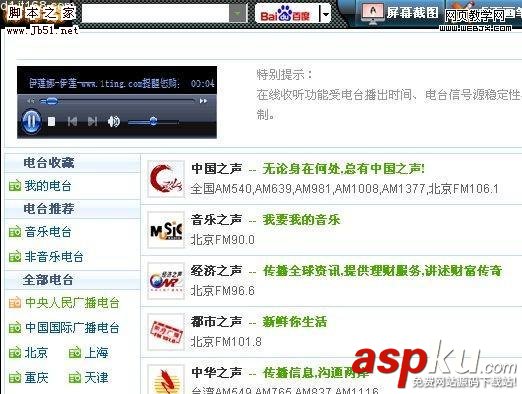Open the 中华之声 station title
This screenshot has height=394, width=522.
point(217,372)
